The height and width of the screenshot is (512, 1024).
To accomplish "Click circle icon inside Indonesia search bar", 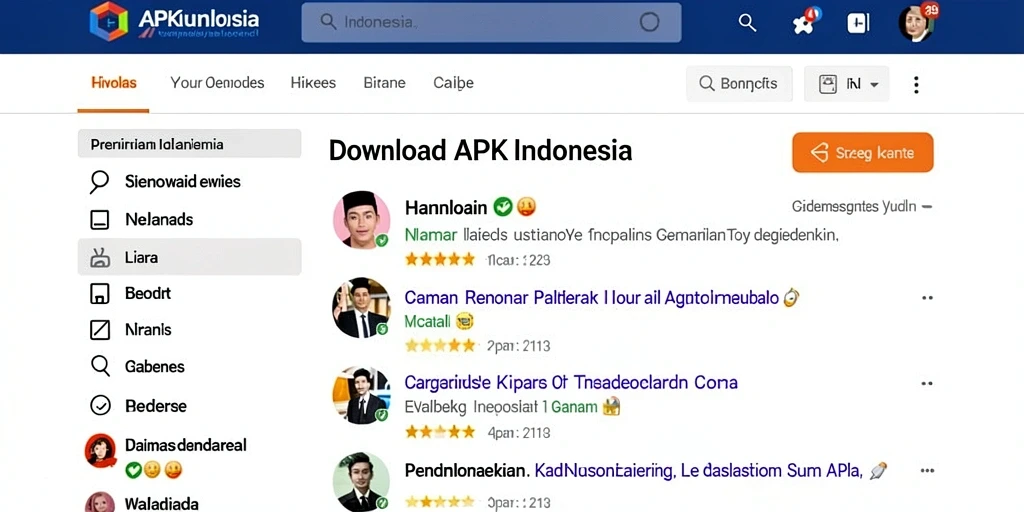I will [649, 22].
